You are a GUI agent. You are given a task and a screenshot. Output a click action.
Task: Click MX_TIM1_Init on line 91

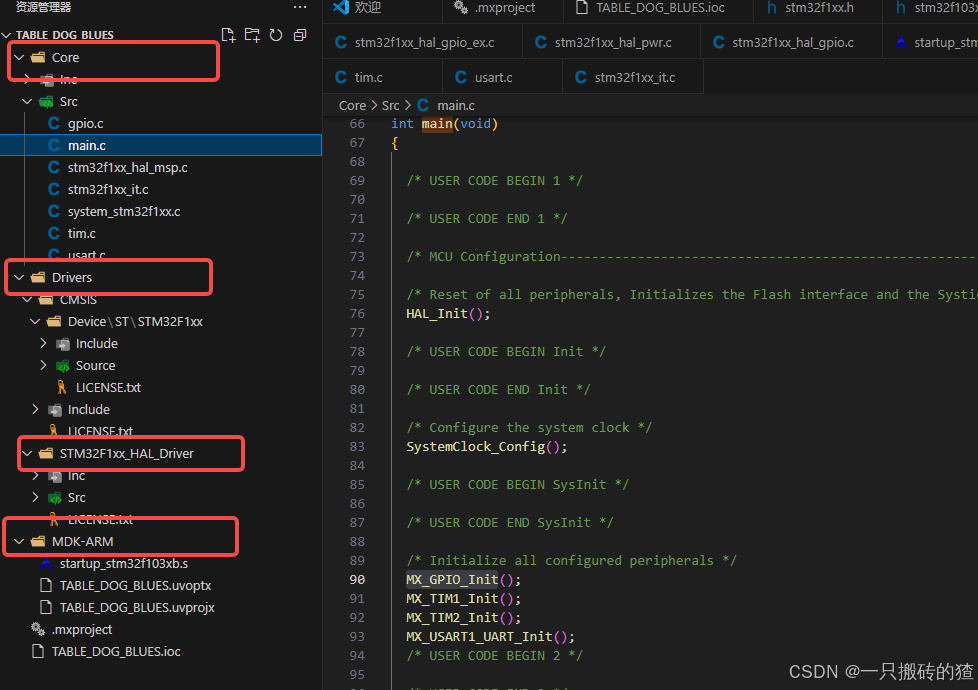pyautogui.click(x=452, y=598)
